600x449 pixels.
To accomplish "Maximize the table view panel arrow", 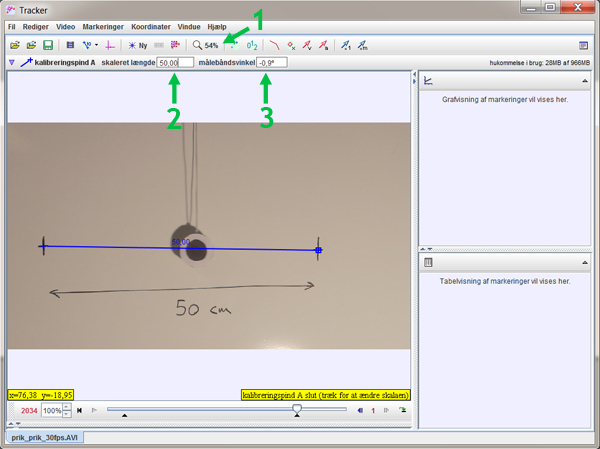I will pyautogui.click(x=585, y=263).
